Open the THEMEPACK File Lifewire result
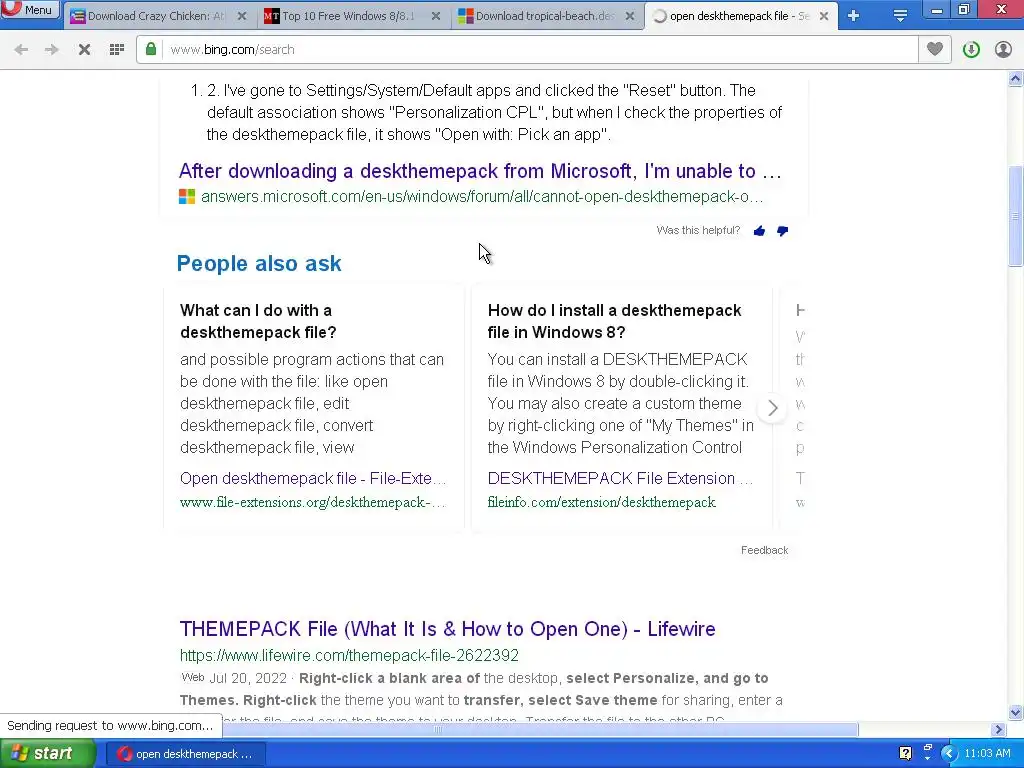 447,629
